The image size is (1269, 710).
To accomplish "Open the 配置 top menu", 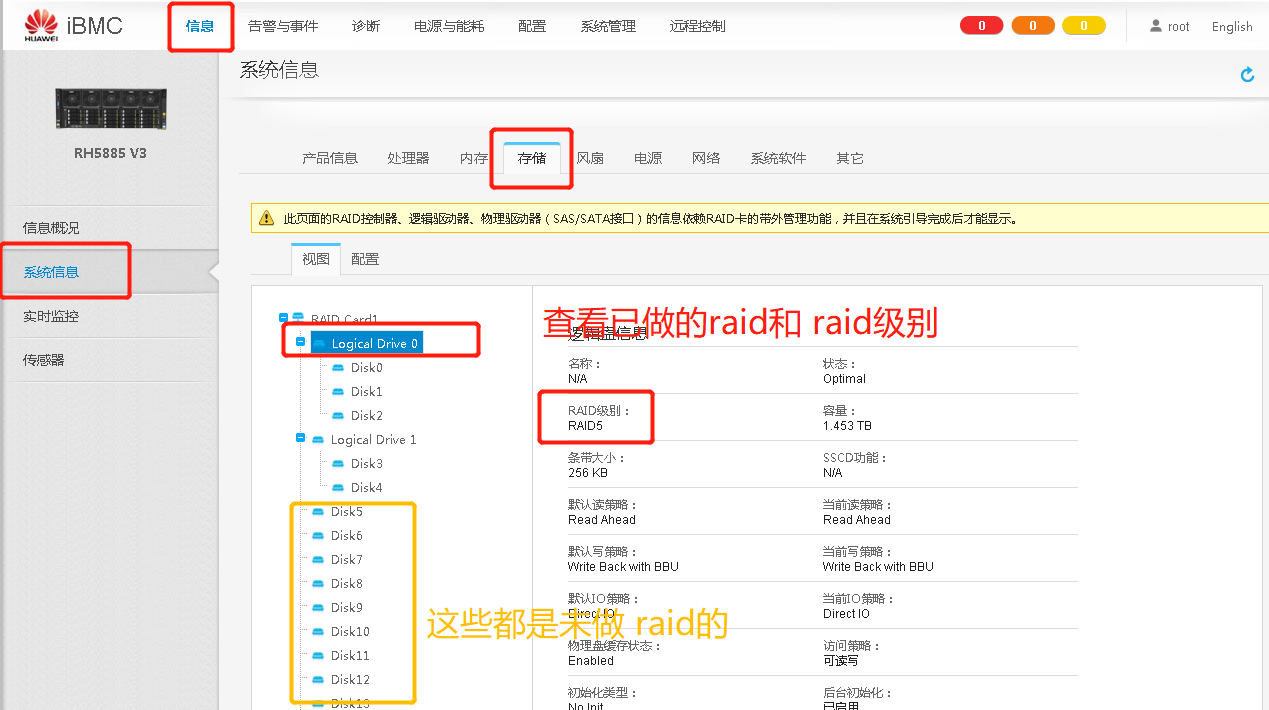I will [x=532, y=26].
